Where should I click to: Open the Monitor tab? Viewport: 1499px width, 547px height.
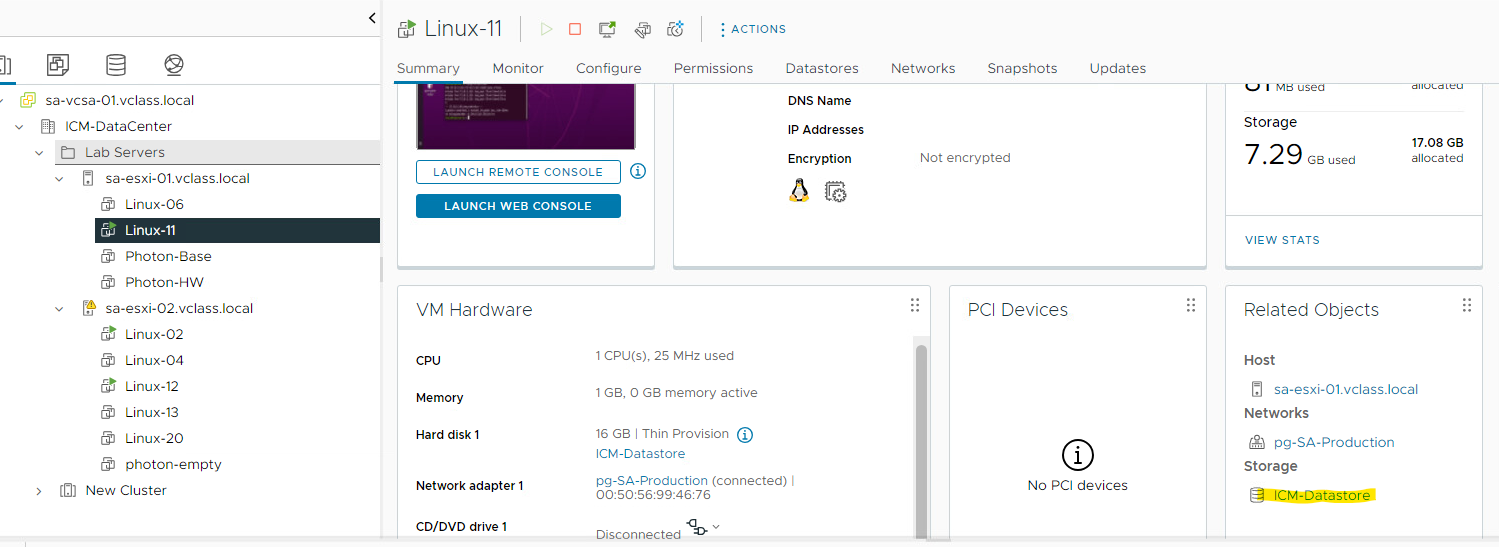pos(518,68)
